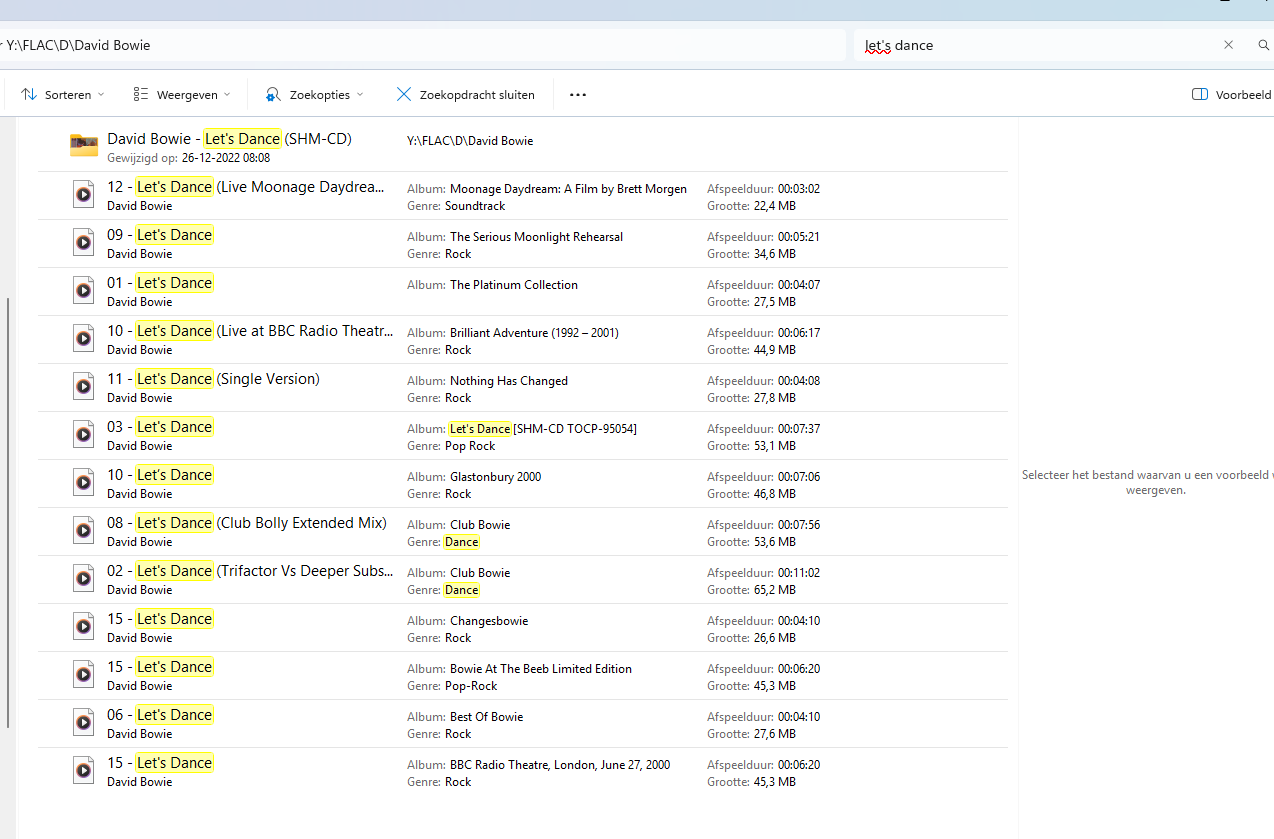The height and width of the screenshot is (839, 1274).
Task: Click the audio icon of the Brilliant Adventure track
Action: 84,339
